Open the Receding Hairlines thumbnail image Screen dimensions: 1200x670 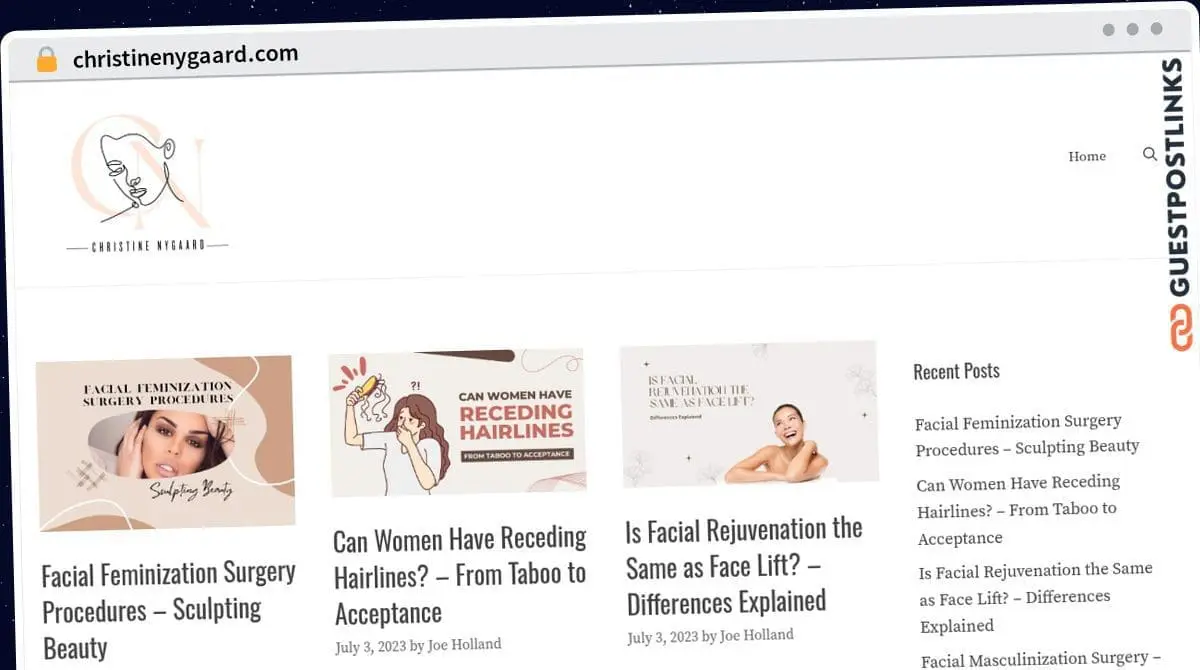click(457, 422)
